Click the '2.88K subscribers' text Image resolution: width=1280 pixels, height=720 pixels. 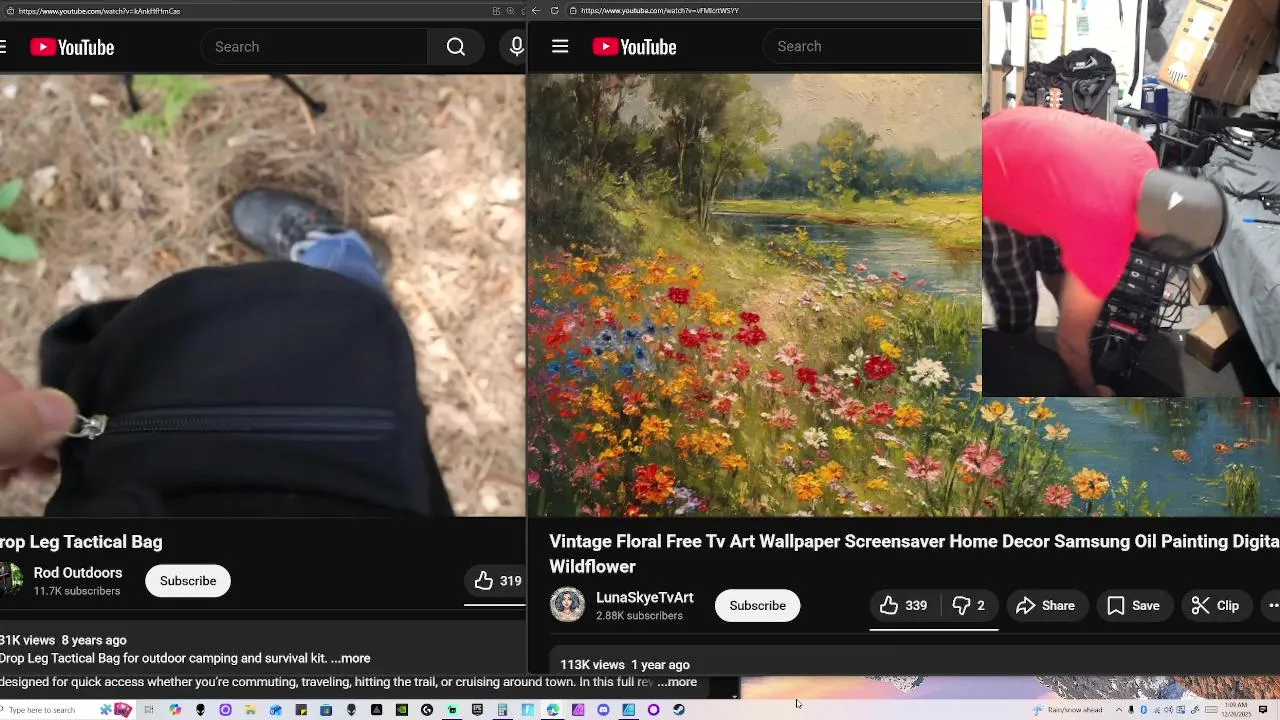click(640, 616)
